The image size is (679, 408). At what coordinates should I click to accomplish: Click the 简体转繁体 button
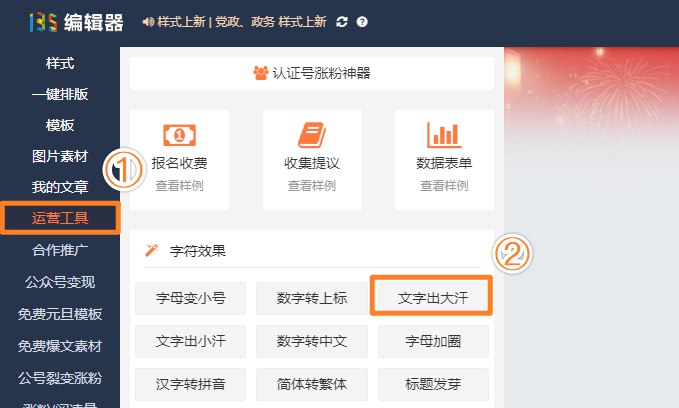(312, 384)
